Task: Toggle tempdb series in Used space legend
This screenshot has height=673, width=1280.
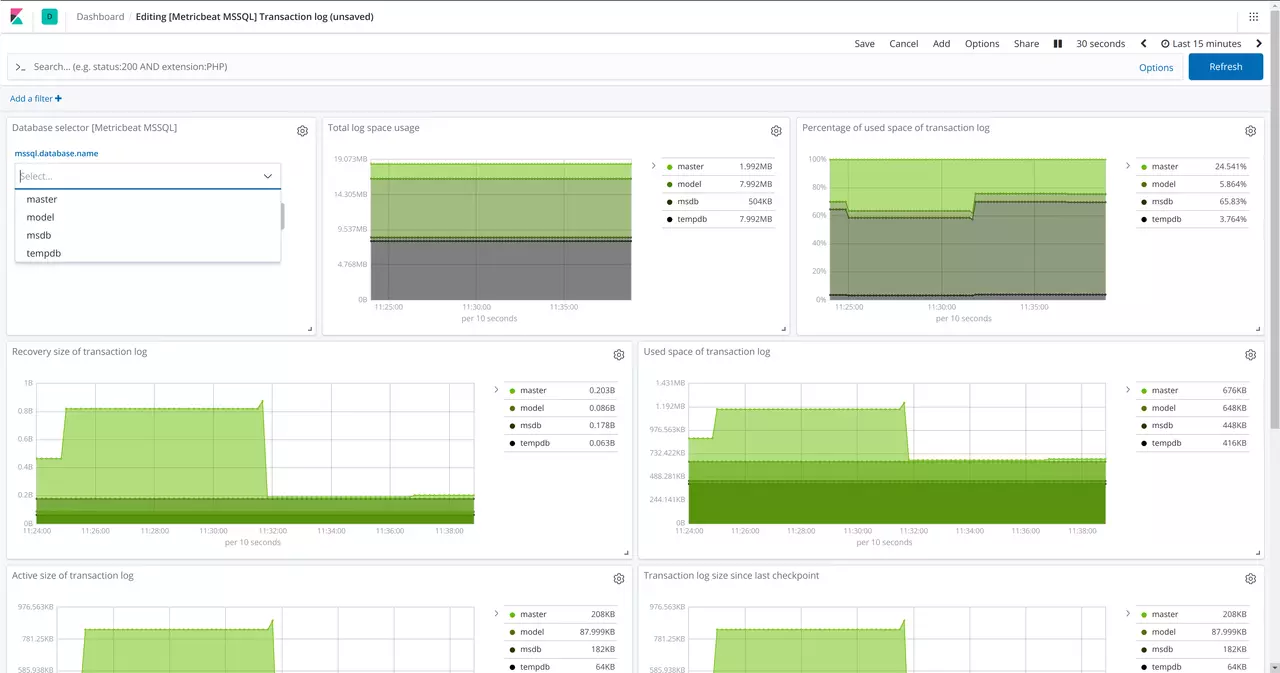Action: tap(1165, 443)
